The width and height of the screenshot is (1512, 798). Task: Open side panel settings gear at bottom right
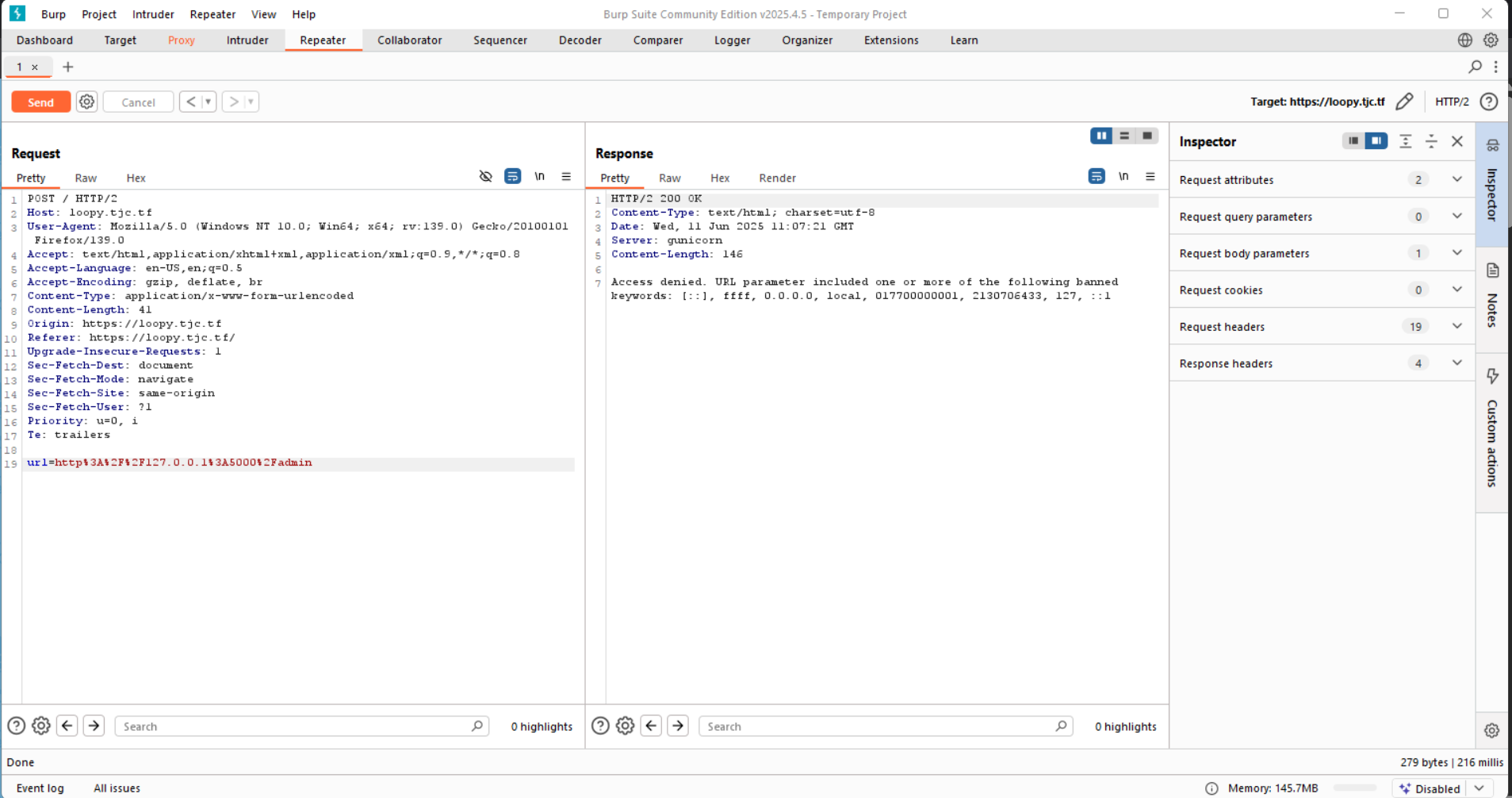pyautogui.click(x=1491, y=731)
